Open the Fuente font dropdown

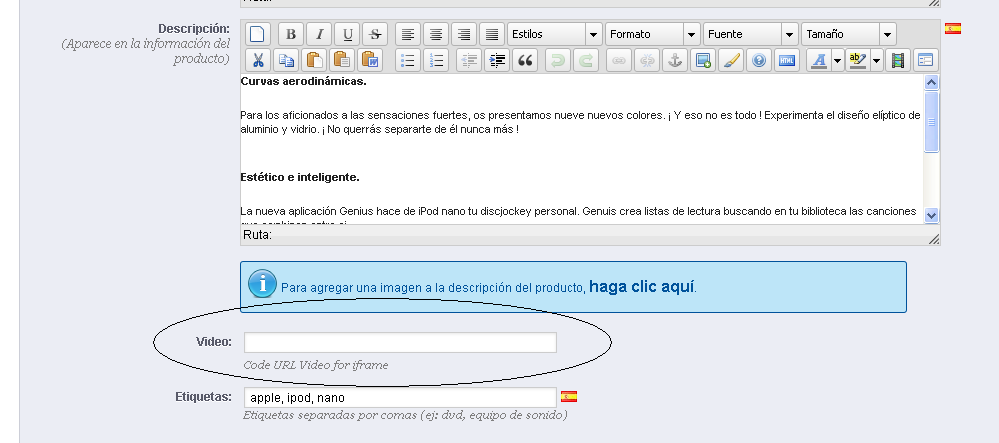coord(751,34)
